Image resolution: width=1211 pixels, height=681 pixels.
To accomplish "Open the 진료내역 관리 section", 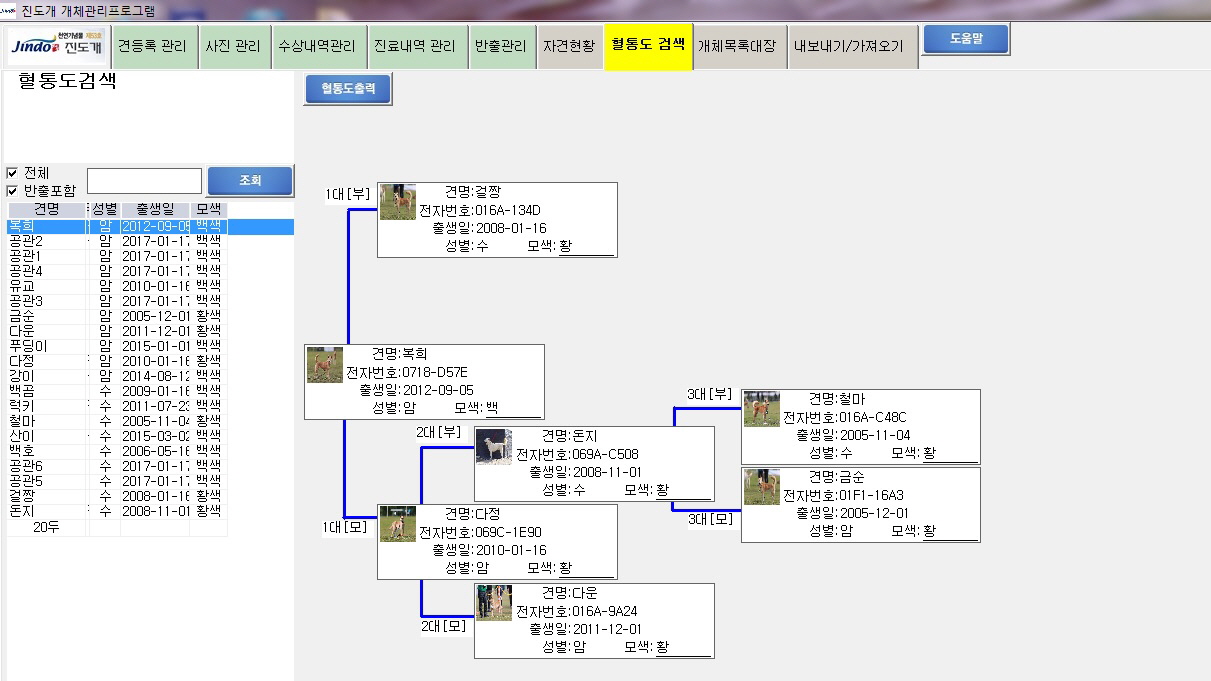I will 418,45.
